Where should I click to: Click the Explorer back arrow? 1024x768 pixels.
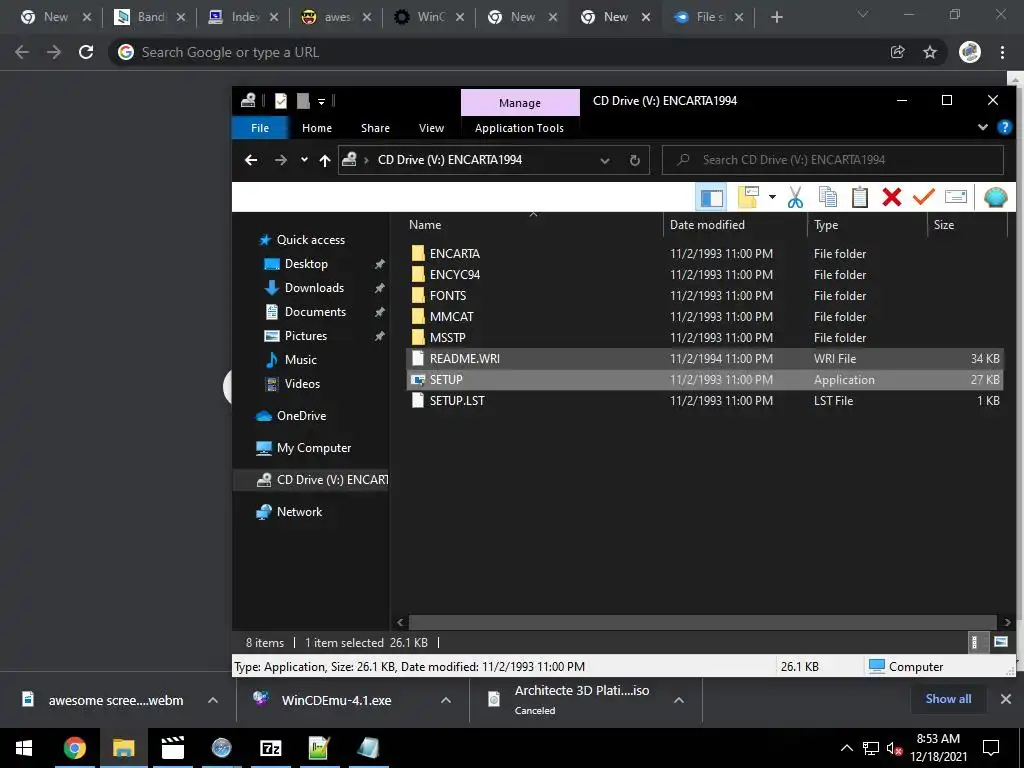tap(251, 160)
